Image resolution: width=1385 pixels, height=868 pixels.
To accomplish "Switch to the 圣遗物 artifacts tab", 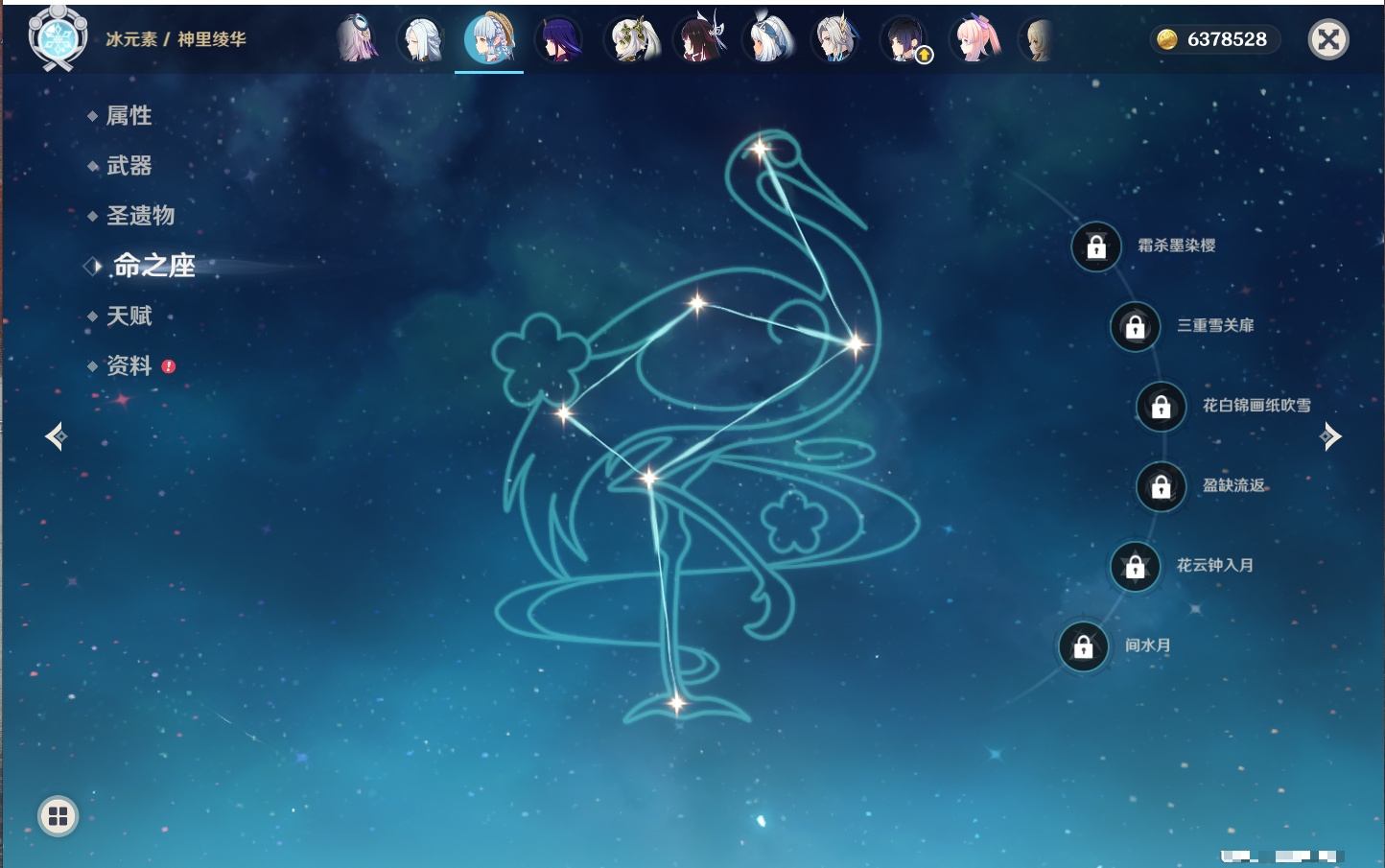I will tap(140, 216).
